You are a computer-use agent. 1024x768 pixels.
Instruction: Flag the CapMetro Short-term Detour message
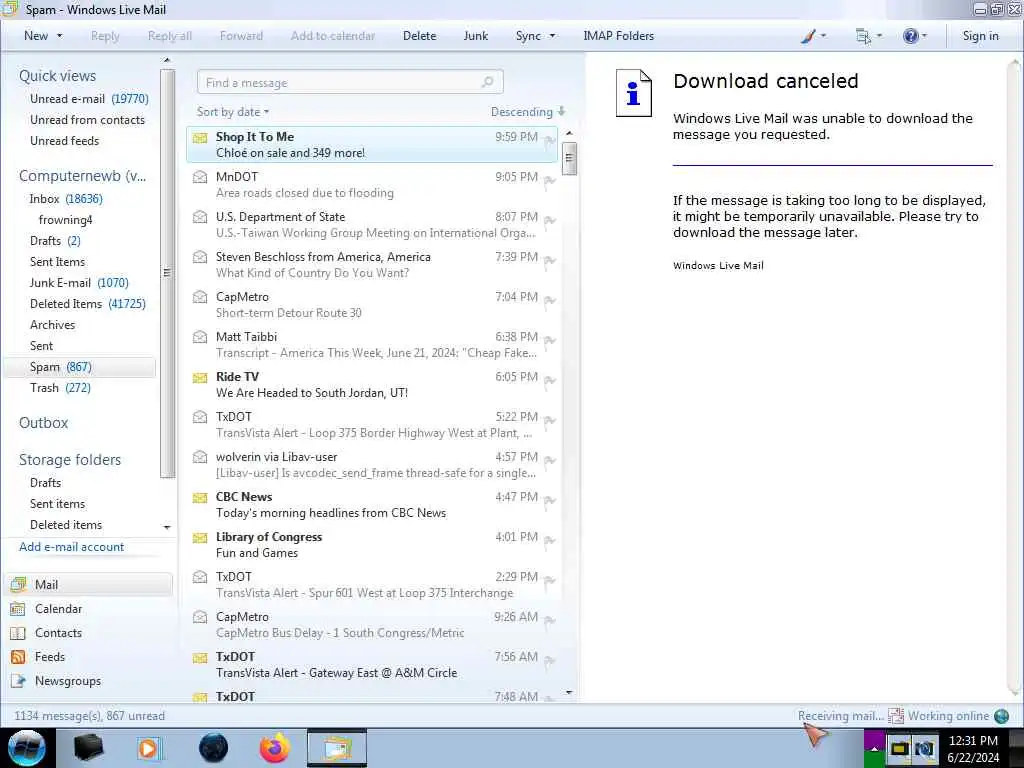click(550, 300)
